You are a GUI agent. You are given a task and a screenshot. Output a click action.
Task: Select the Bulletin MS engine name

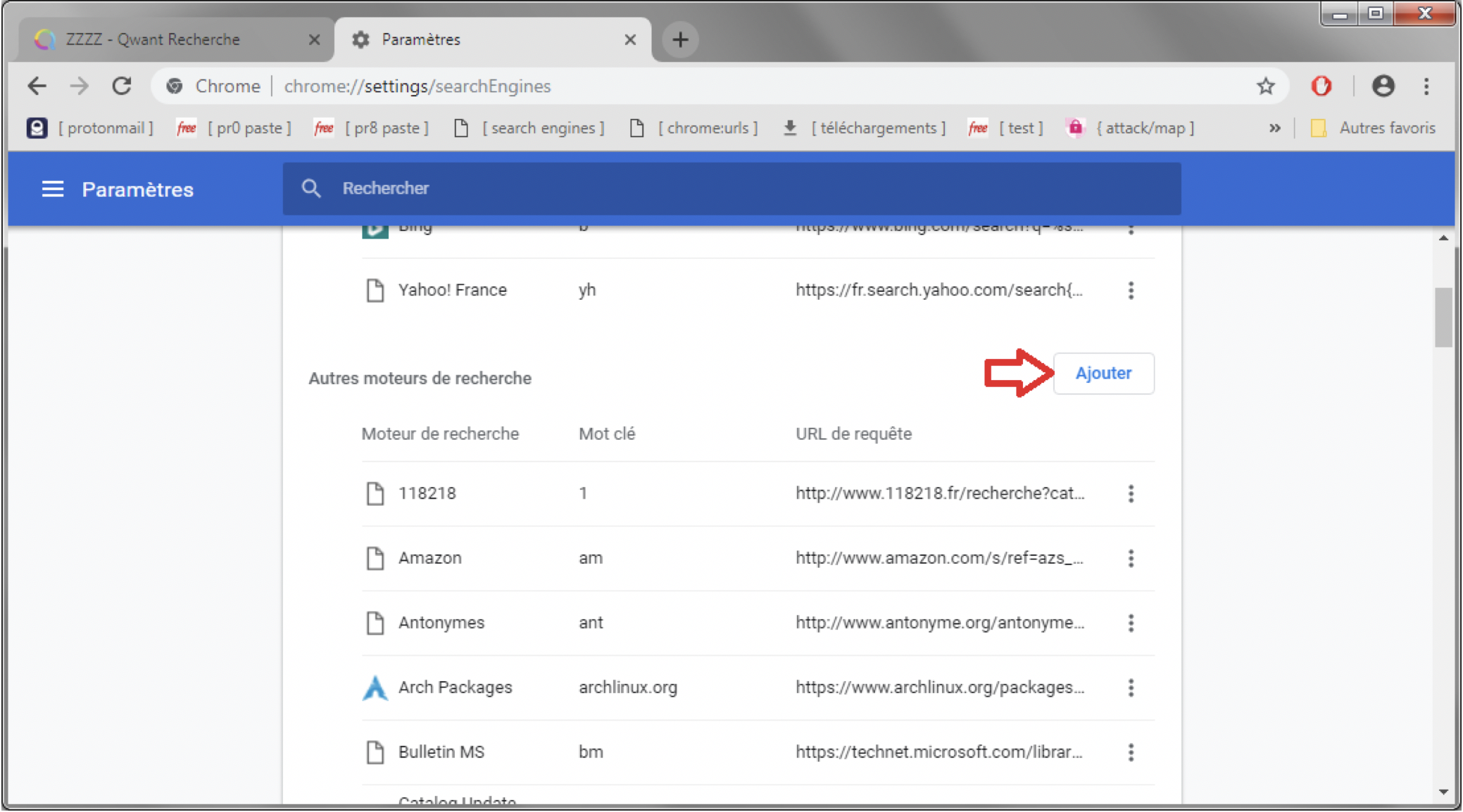(x=441, y=753)
